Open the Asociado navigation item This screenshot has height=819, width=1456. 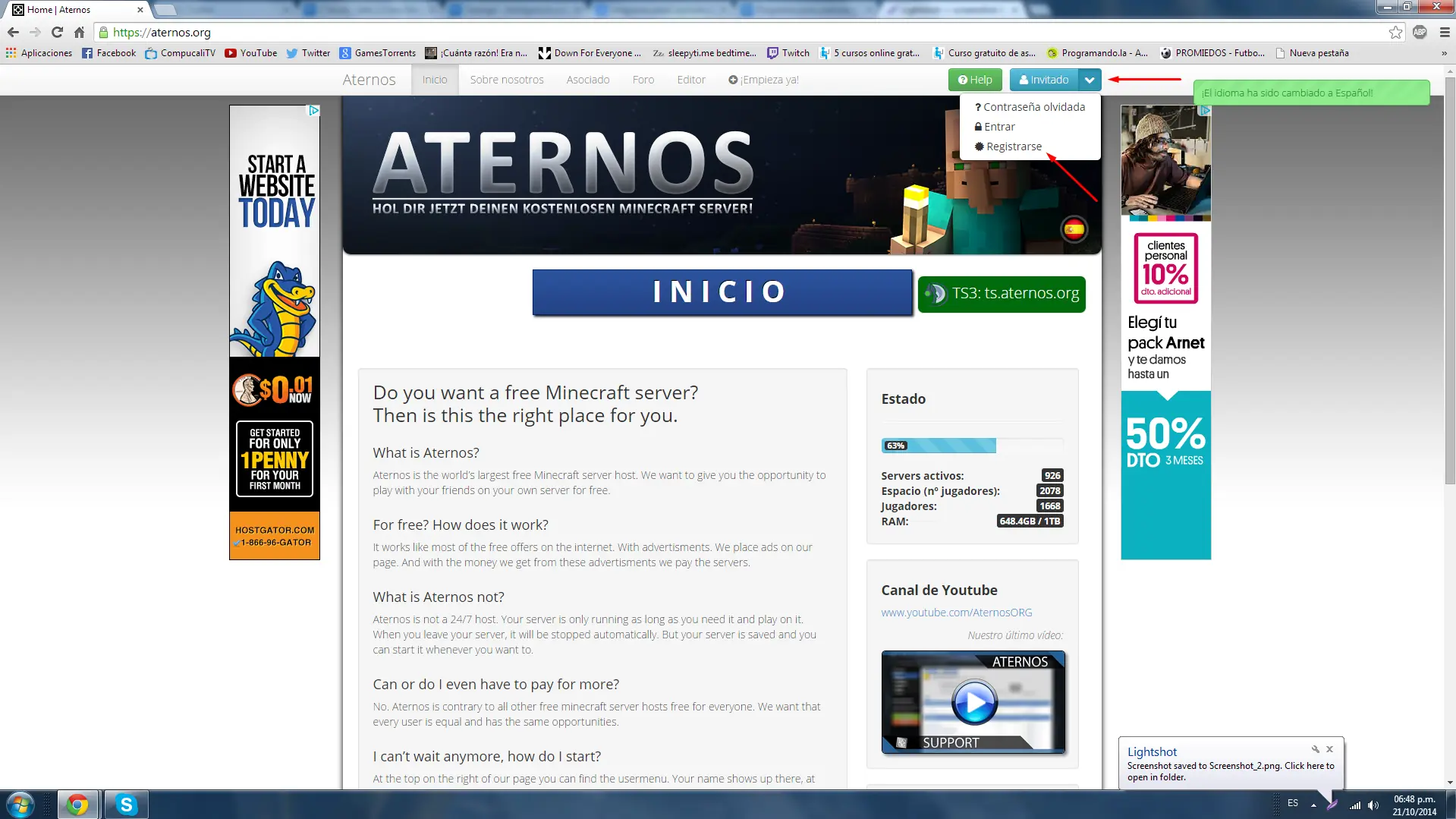(x=588, y=80)
